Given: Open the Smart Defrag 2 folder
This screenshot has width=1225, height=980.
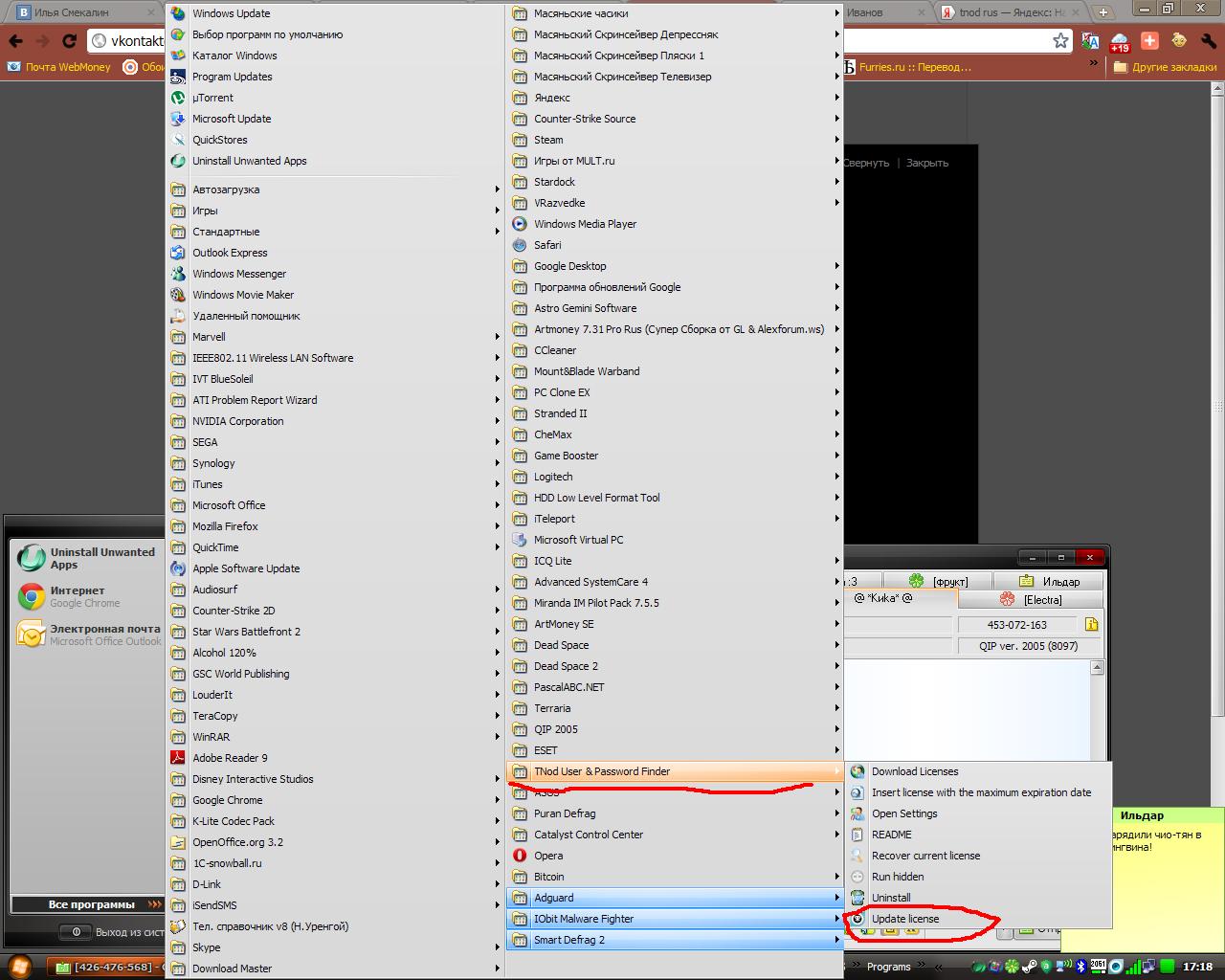Looking at the screenshot, I should click(x=675, y=940).
